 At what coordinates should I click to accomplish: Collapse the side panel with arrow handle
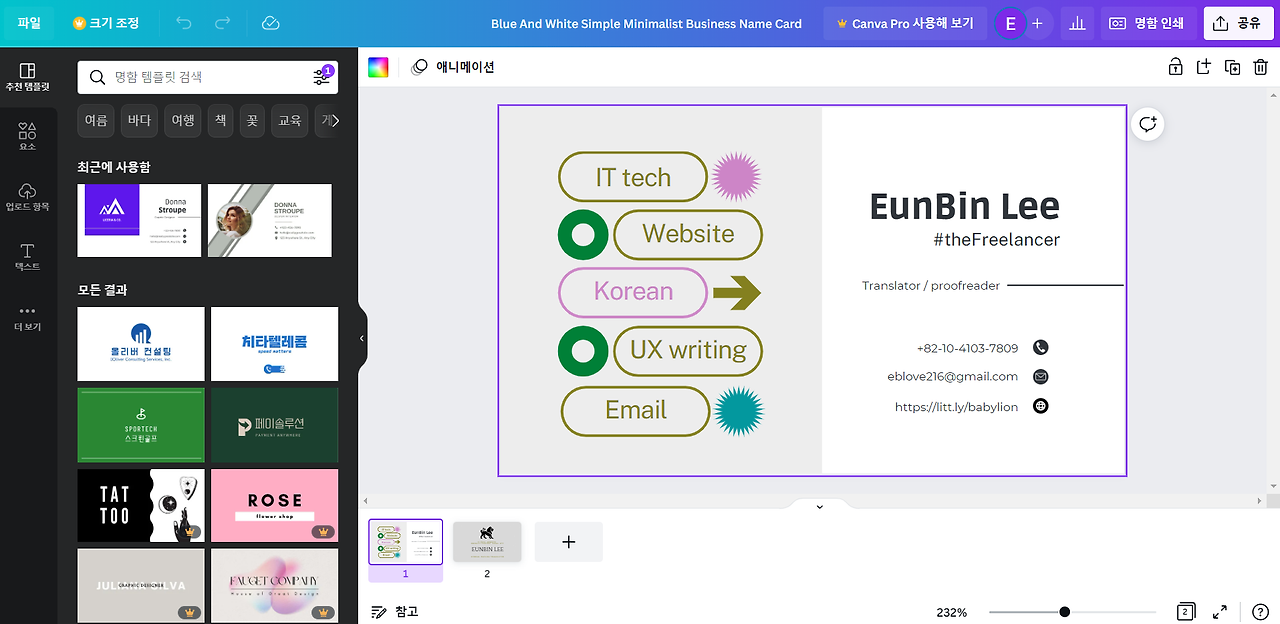[x=362, y=339]
